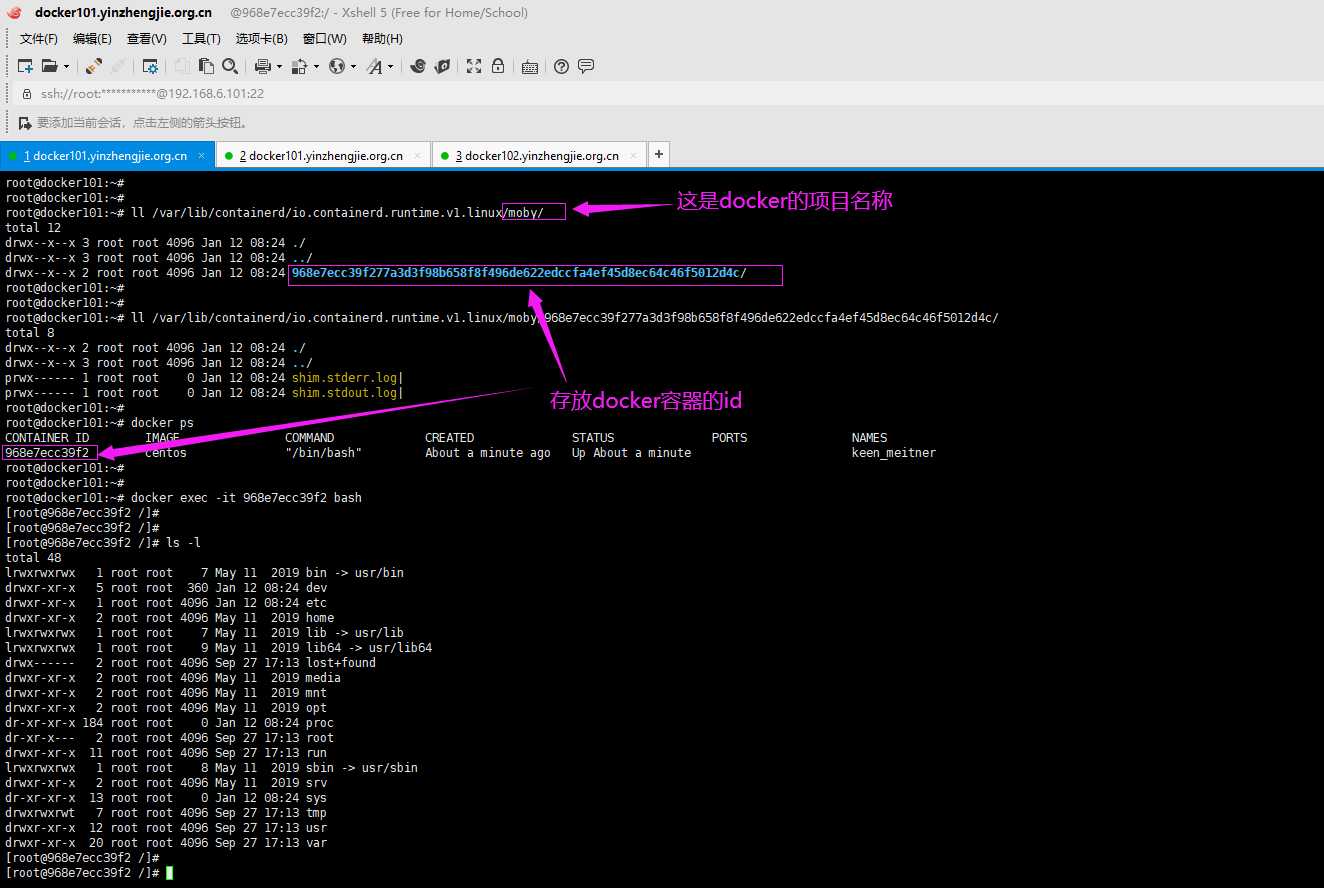This screenshot has width=1324, height=888.
Task: Click the font letter A icon
Action: coord(374,66)
